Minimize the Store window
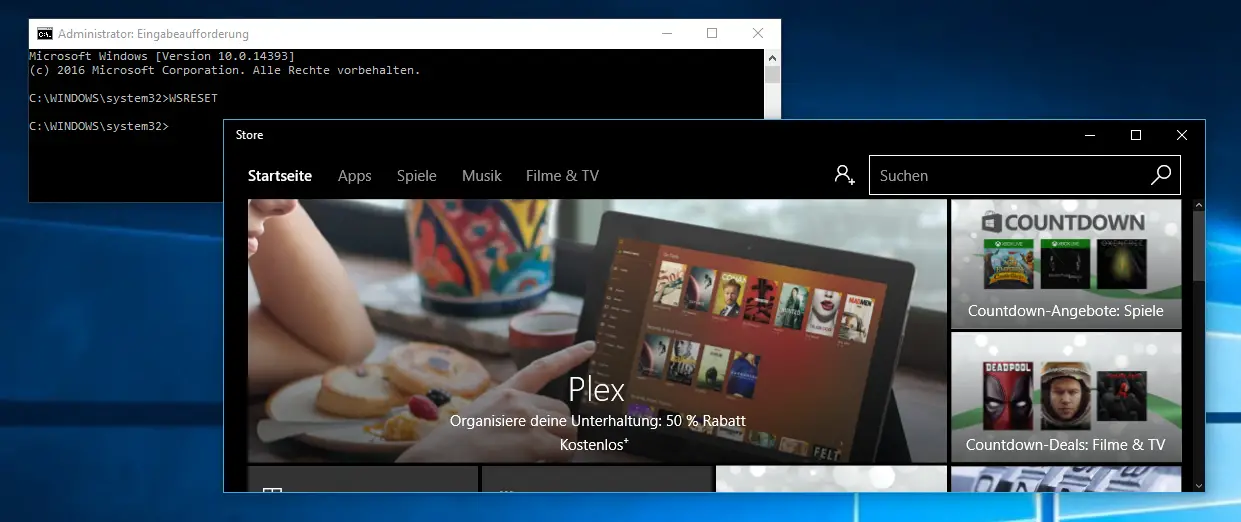 coord(1090,135)
